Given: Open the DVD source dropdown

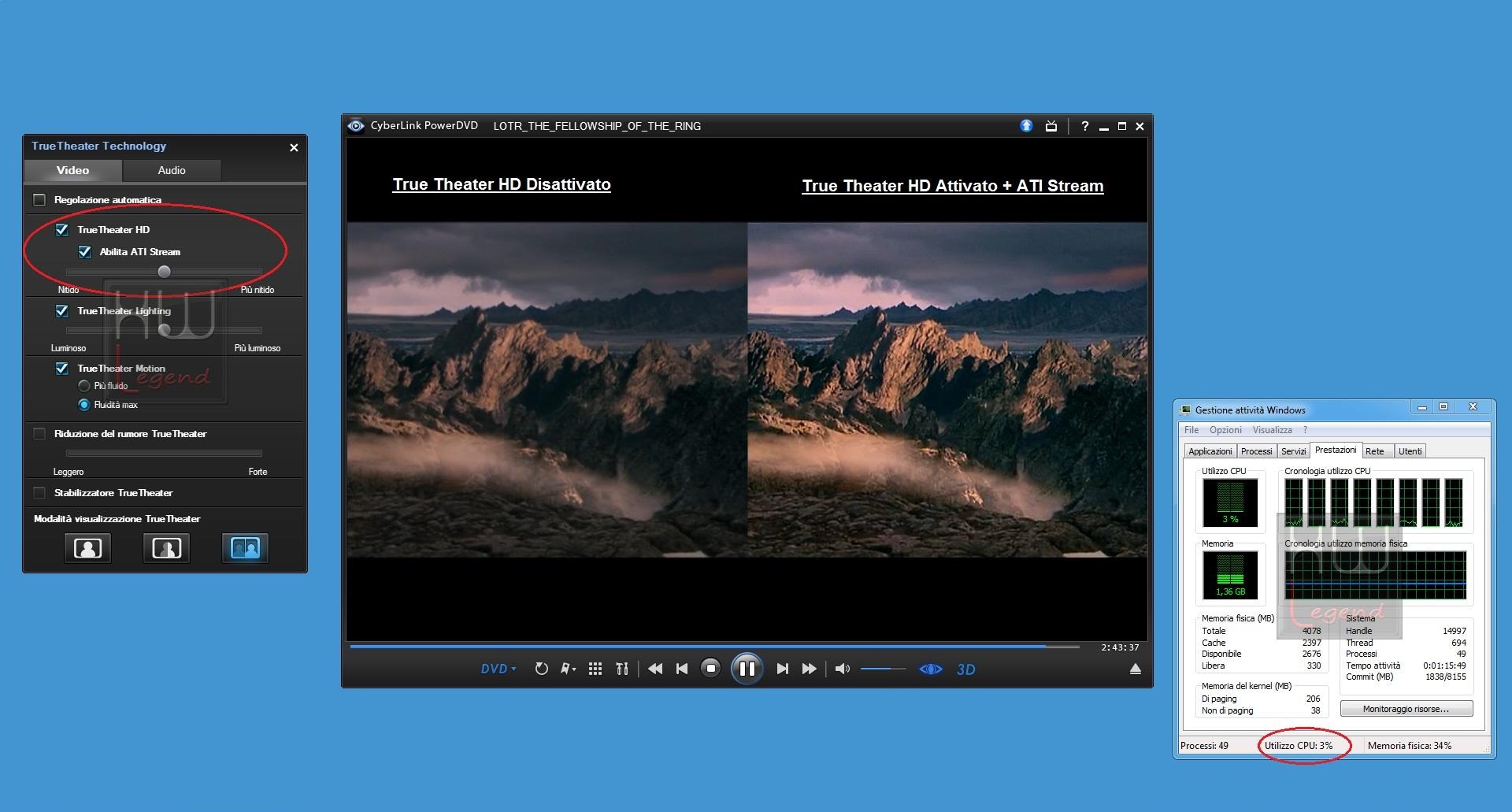Looking at the screenshot, I should [498, 669].
